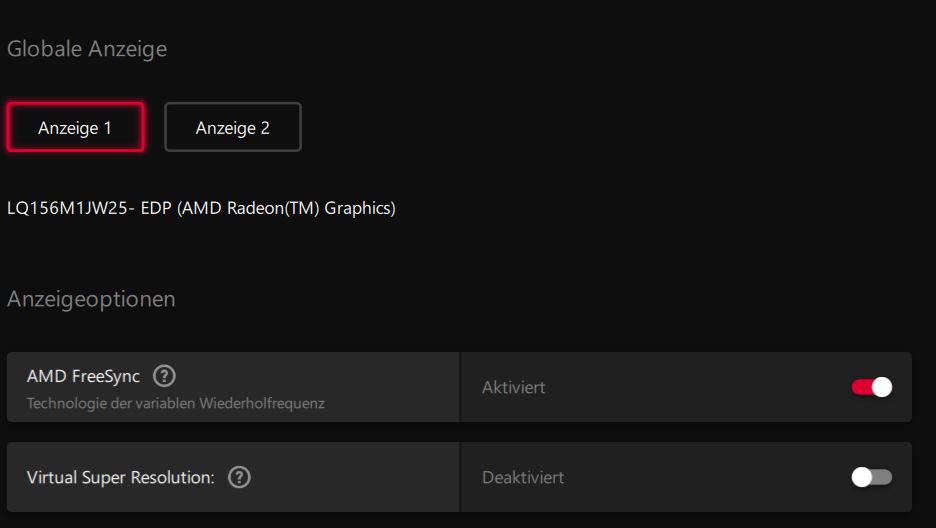Image resolution: width=936 pixels, height=528 pixels.
Task: Click the Deaktiviert status text
Action: click(523, 477)
